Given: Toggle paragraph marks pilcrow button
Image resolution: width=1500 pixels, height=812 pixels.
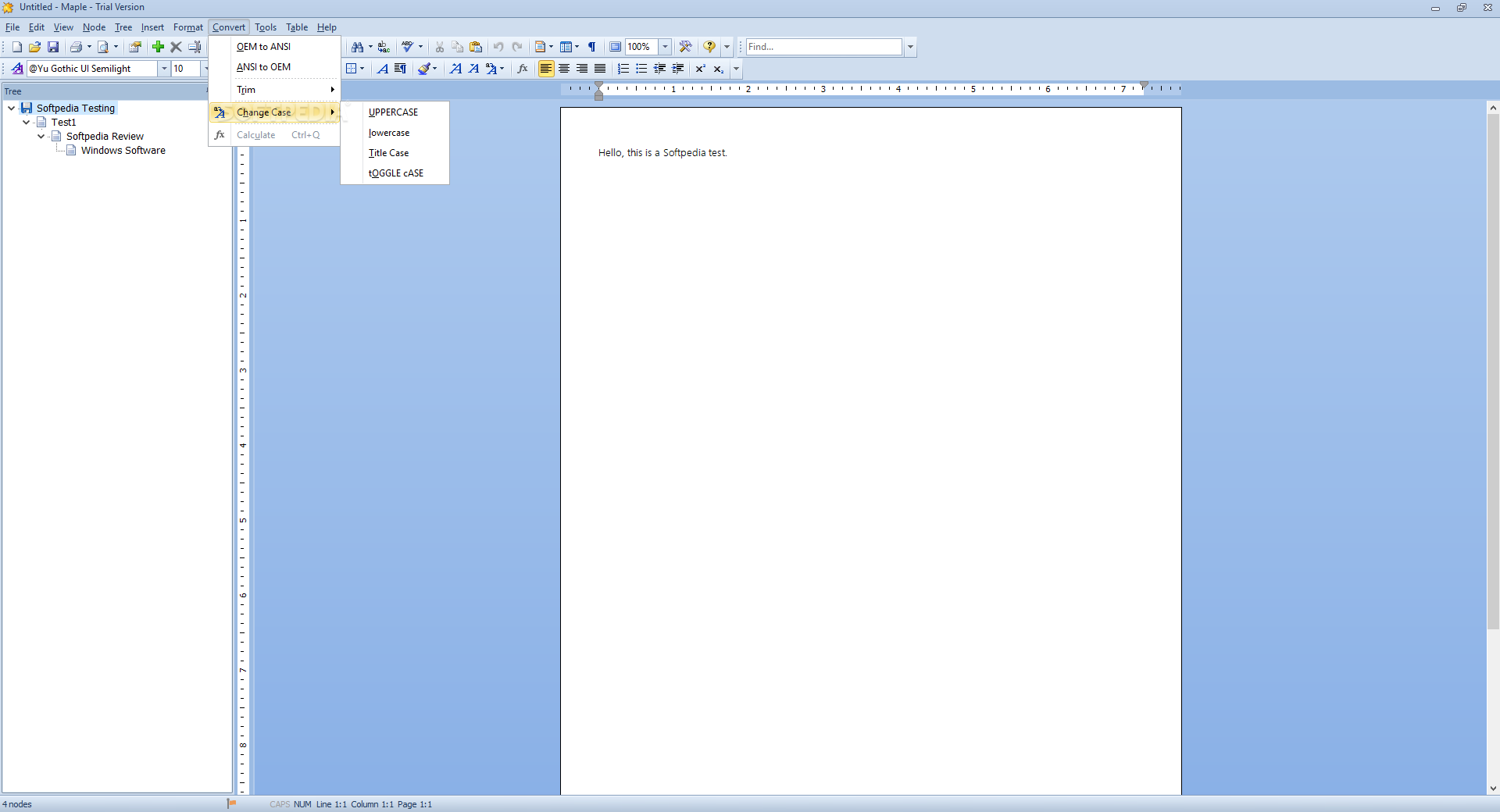Looking at the screenshot, I should click(x=592, y=47).
